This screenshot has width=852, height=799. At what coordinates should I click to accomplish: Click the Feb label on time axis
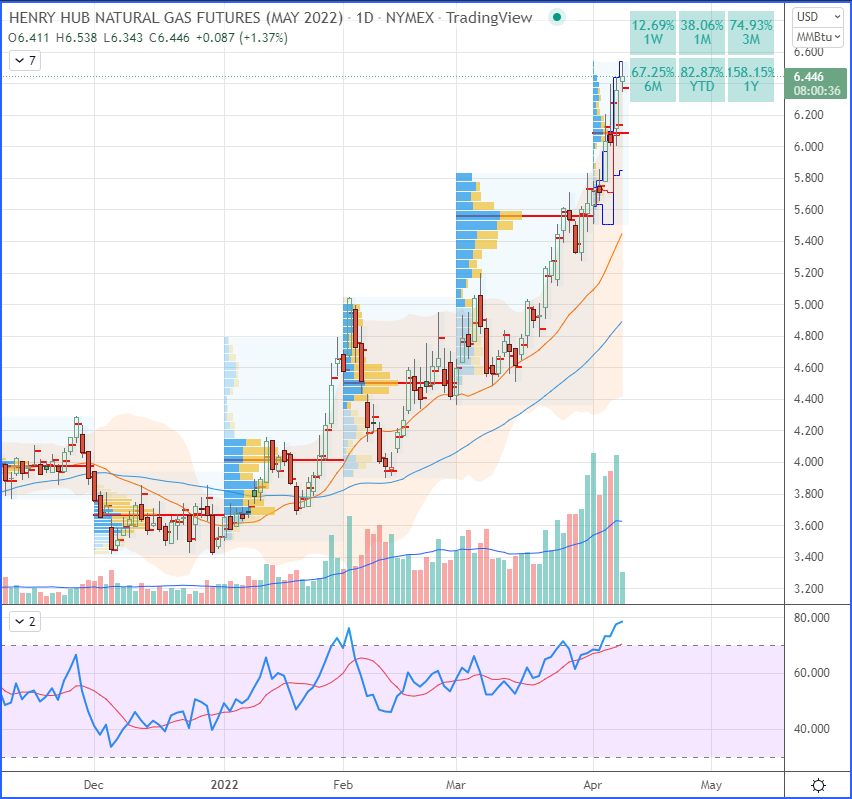343,785
